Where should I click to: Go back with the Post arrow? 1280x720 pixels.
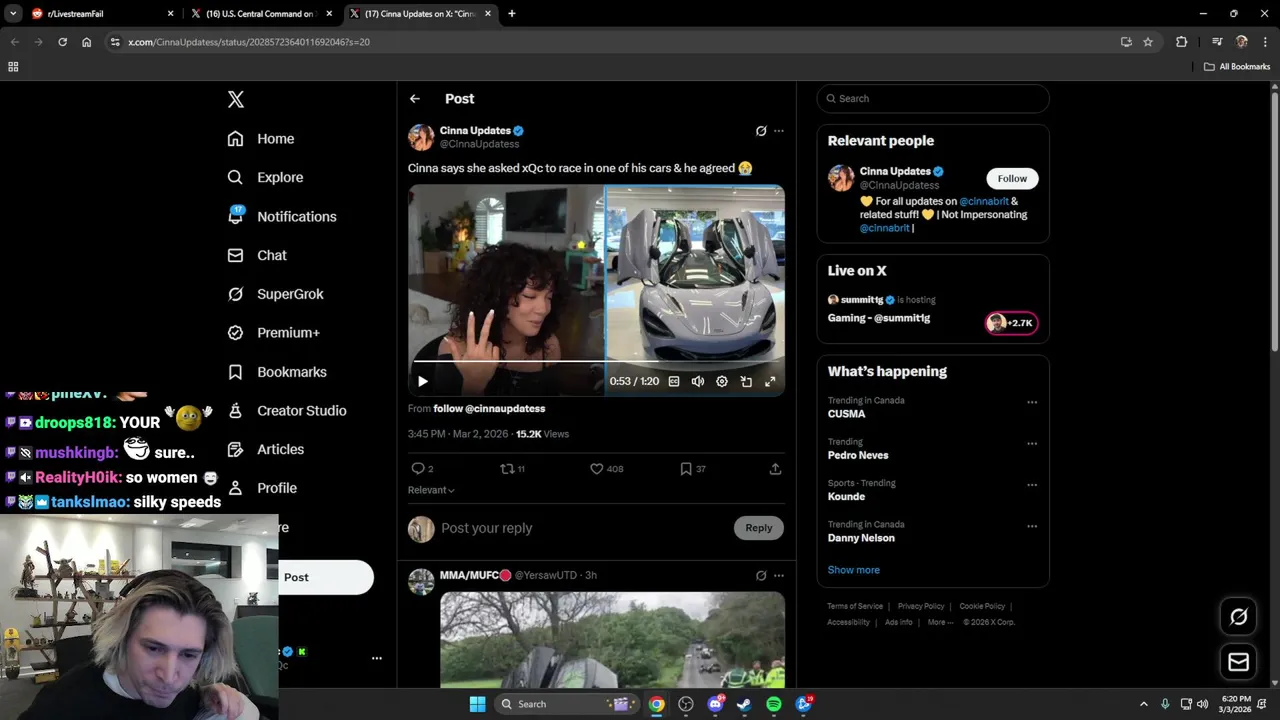click(x=415, y=99)
